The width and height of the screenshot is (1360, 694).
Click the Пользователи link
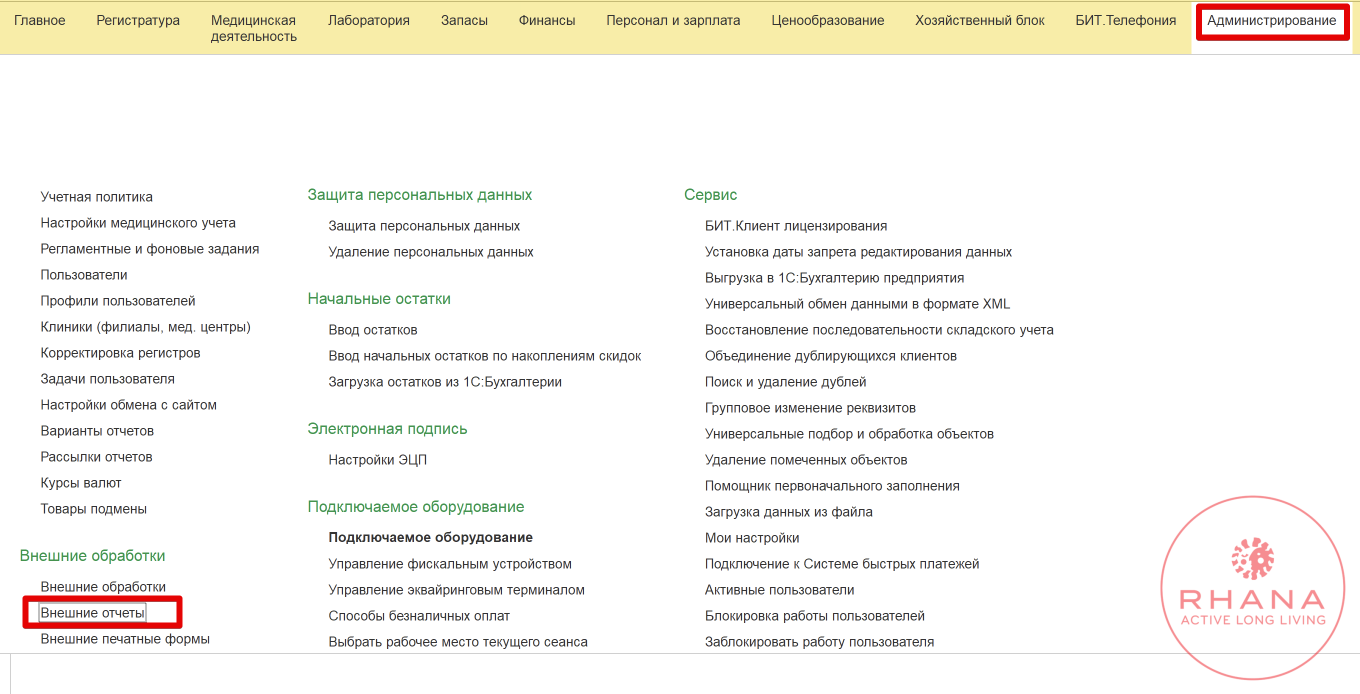pyautogui.click(x=84, y=275)
